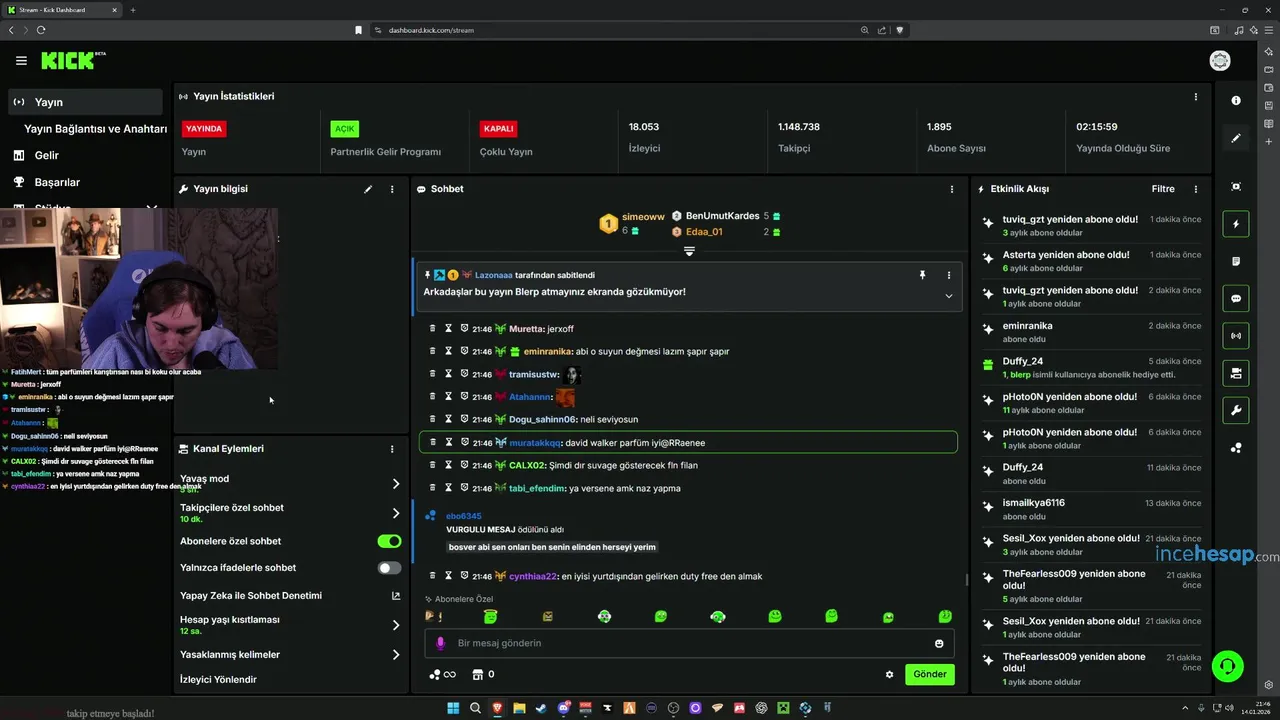Open Windows Start menu
The height and width of the screenshot is (720, 1280).
tap(453, 707)
